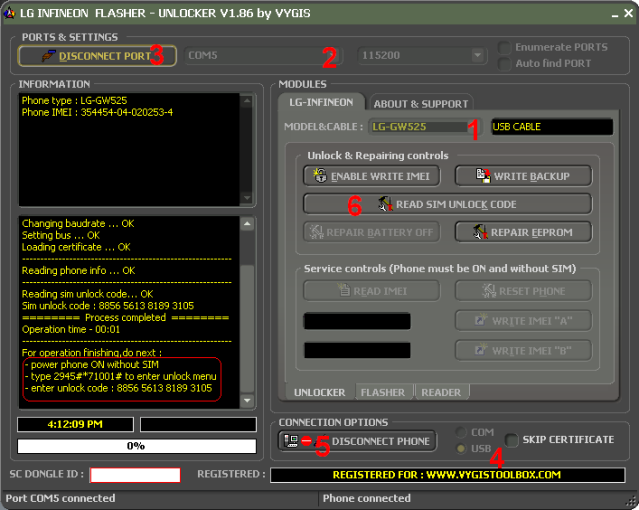
Task: Click the computer icon on Disconnect Phone
Action: pyautogui.click(x=291, y=441)
